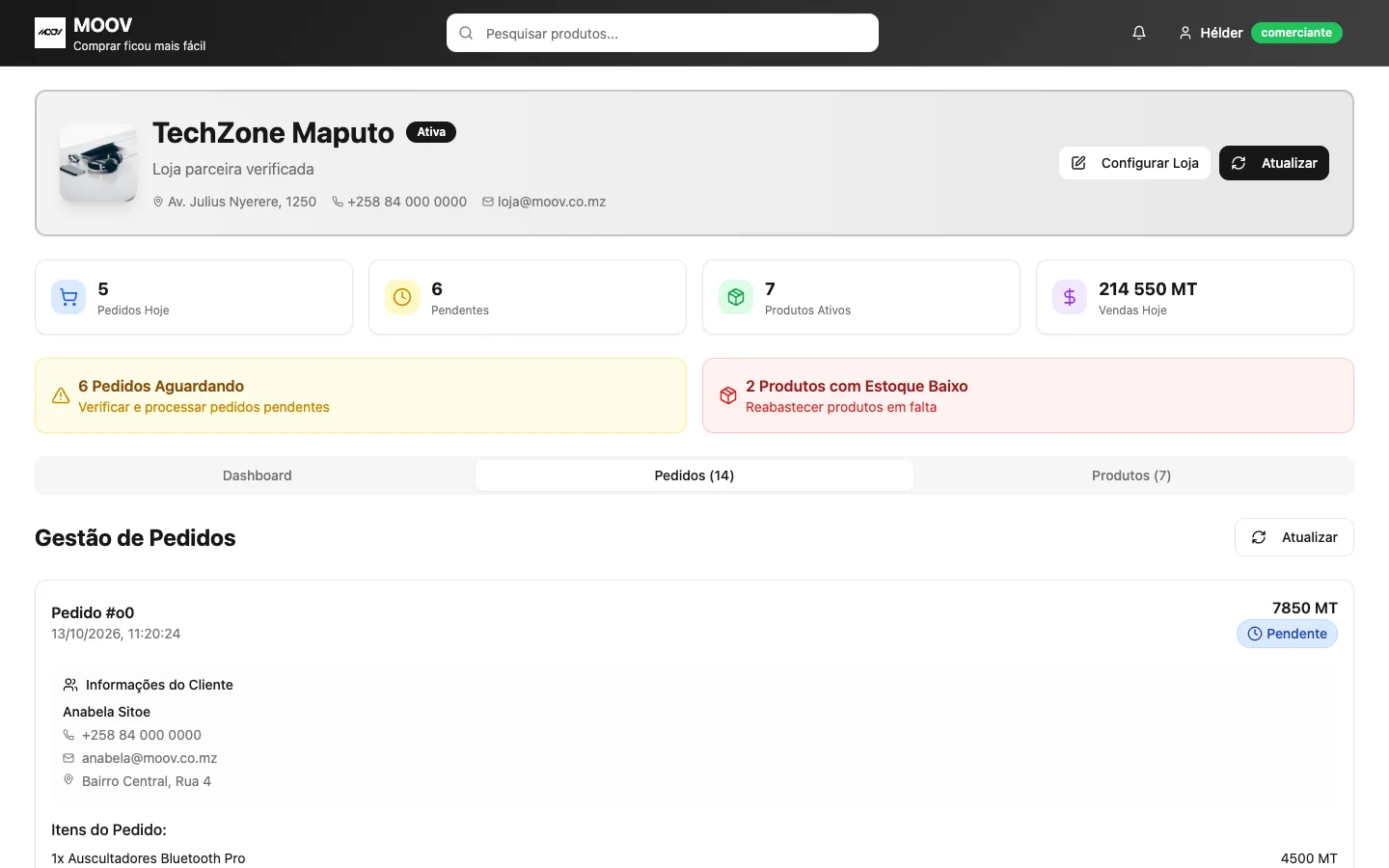Click the package icon for Produtos Ativos

coord(736,297)
